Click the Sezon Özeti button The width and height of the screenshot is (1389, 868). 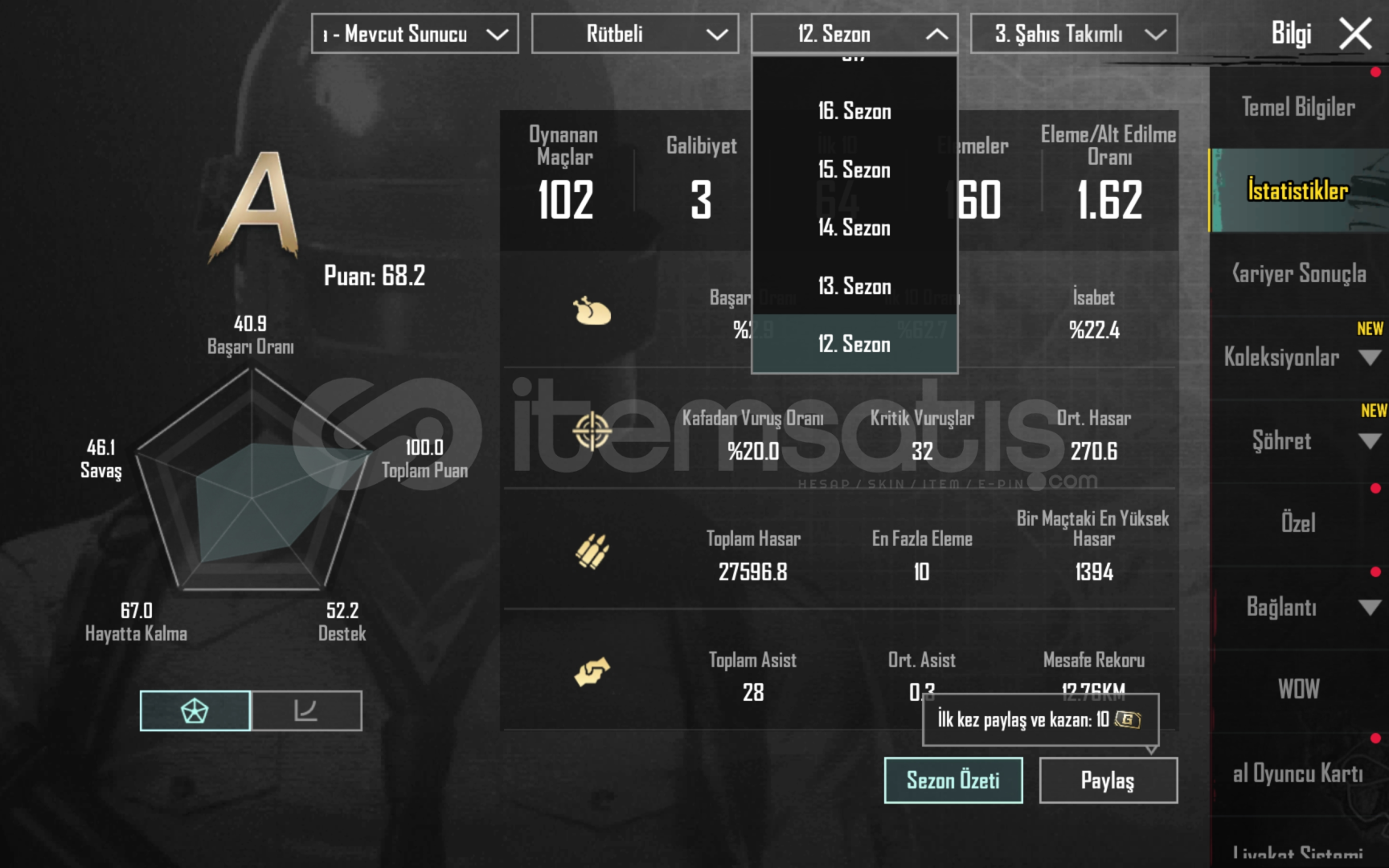(953, 780)
